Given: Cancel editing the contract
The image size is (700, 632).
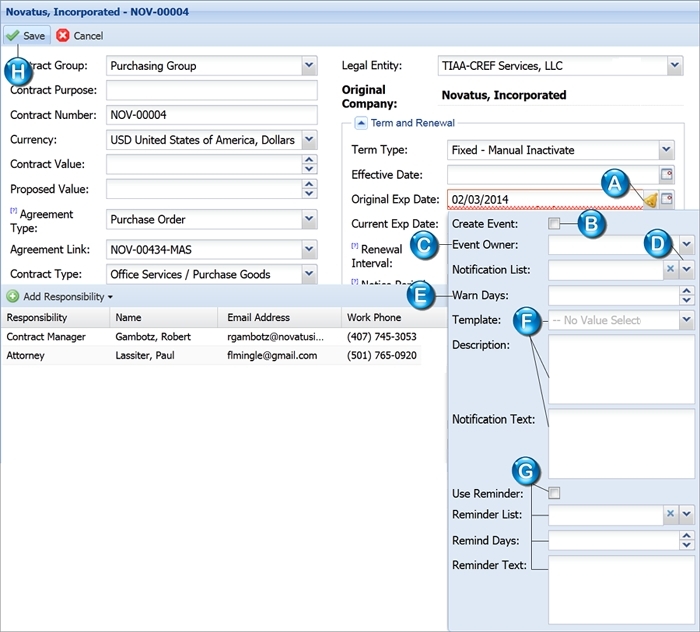Looking at the screenshot, I should (x=80, y=36).
